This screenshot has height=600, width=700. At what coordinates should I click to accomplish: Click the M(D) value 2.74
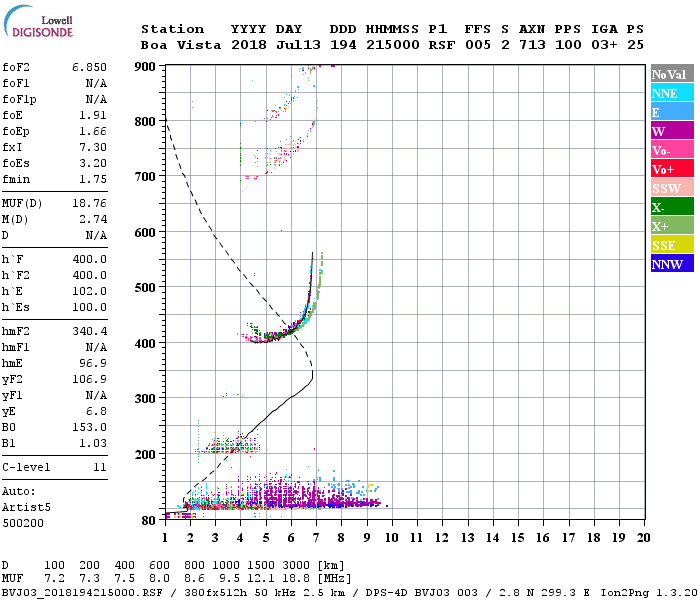pos(93,220)
